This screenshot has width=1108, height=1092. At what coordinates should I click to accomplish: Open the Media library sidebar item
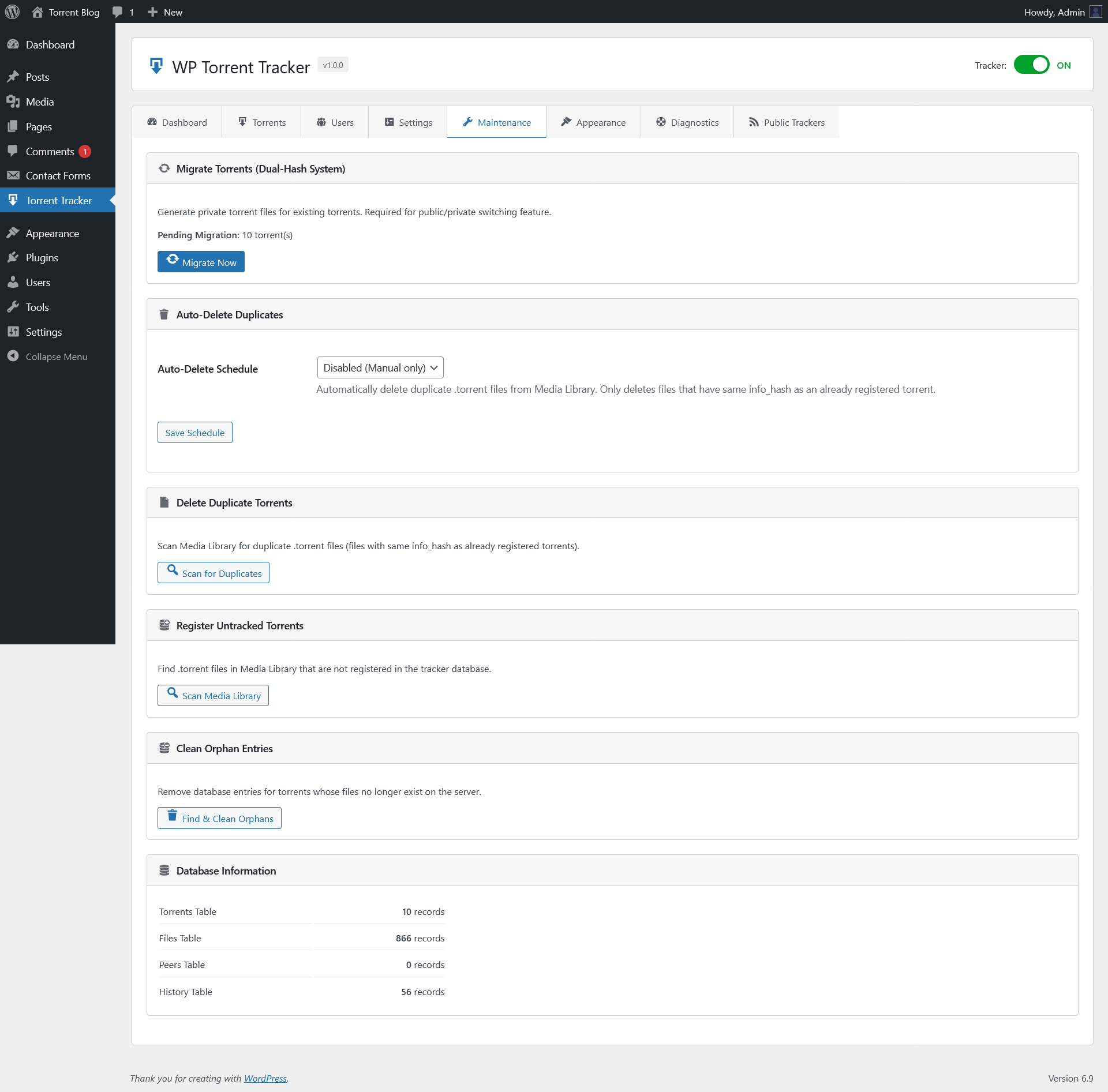pyautogui.click(x=39, y=102)
